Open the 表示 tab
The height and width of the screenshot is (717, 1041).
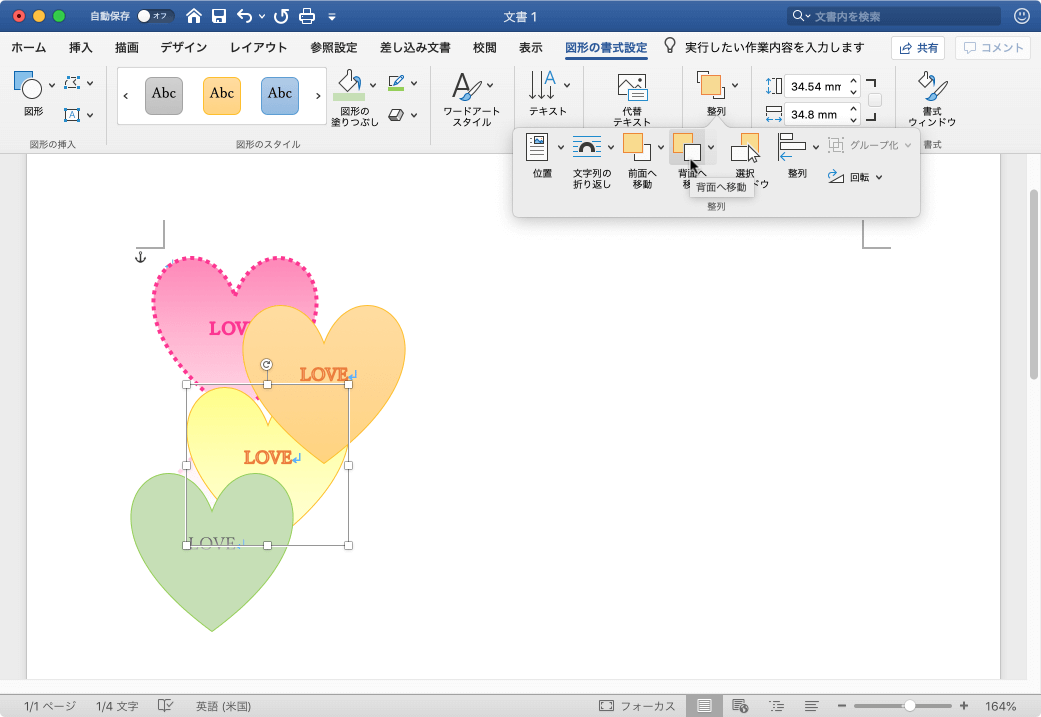point(530,47)
